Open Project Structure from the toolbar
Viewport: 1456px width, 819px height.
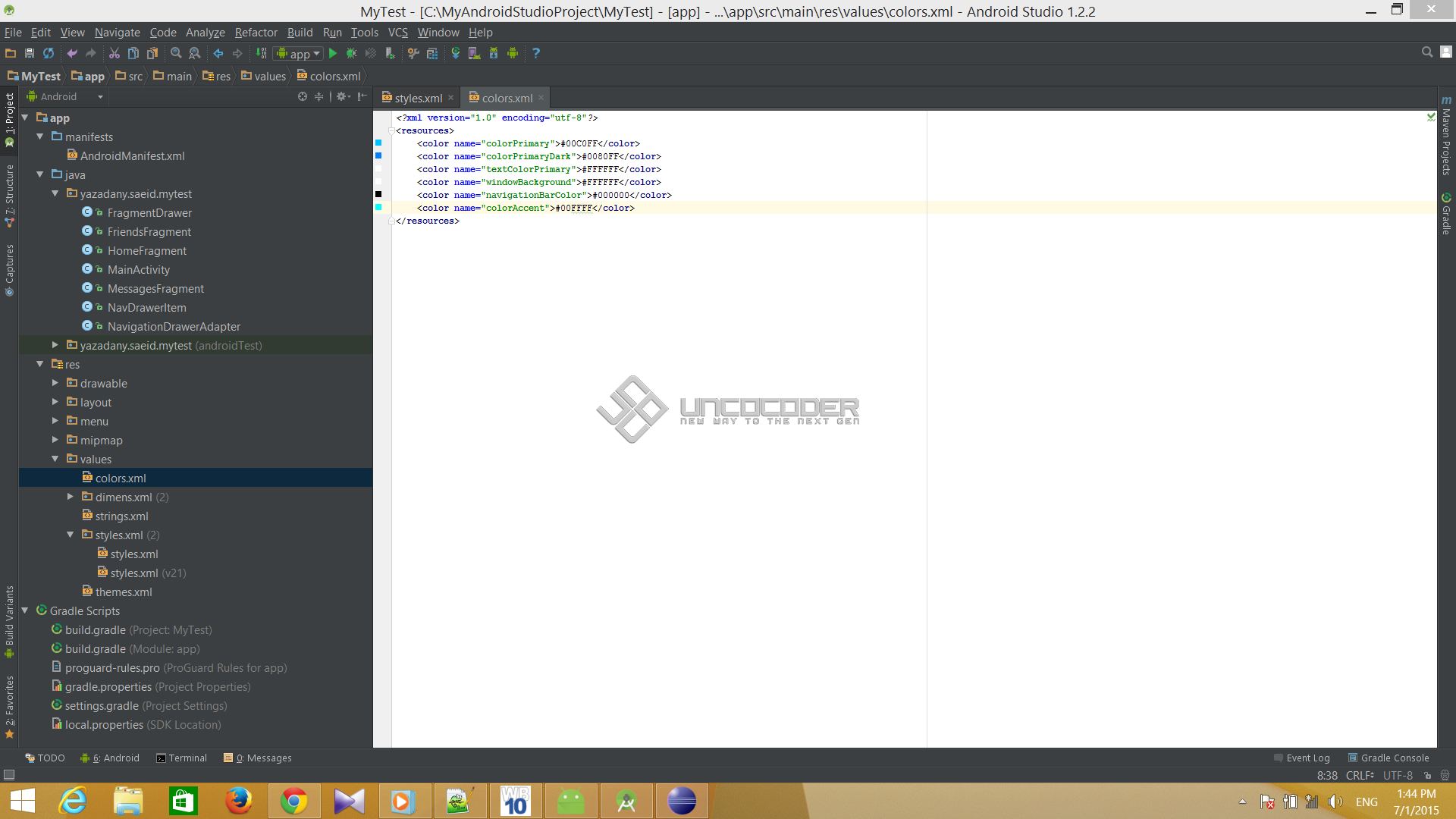[x=432, y=53]
